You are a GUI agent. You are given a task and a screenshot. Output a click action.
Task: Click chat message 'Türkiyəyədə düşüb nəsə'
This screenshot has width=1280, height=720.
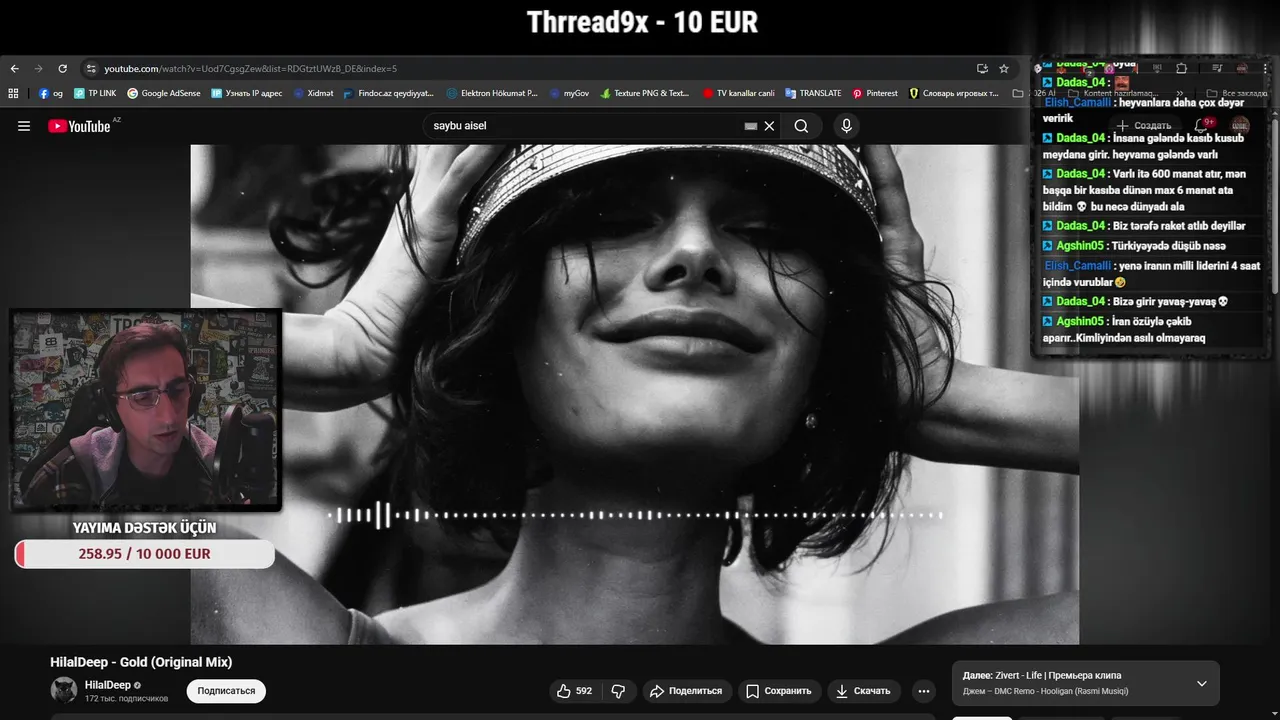(1168, 246)
